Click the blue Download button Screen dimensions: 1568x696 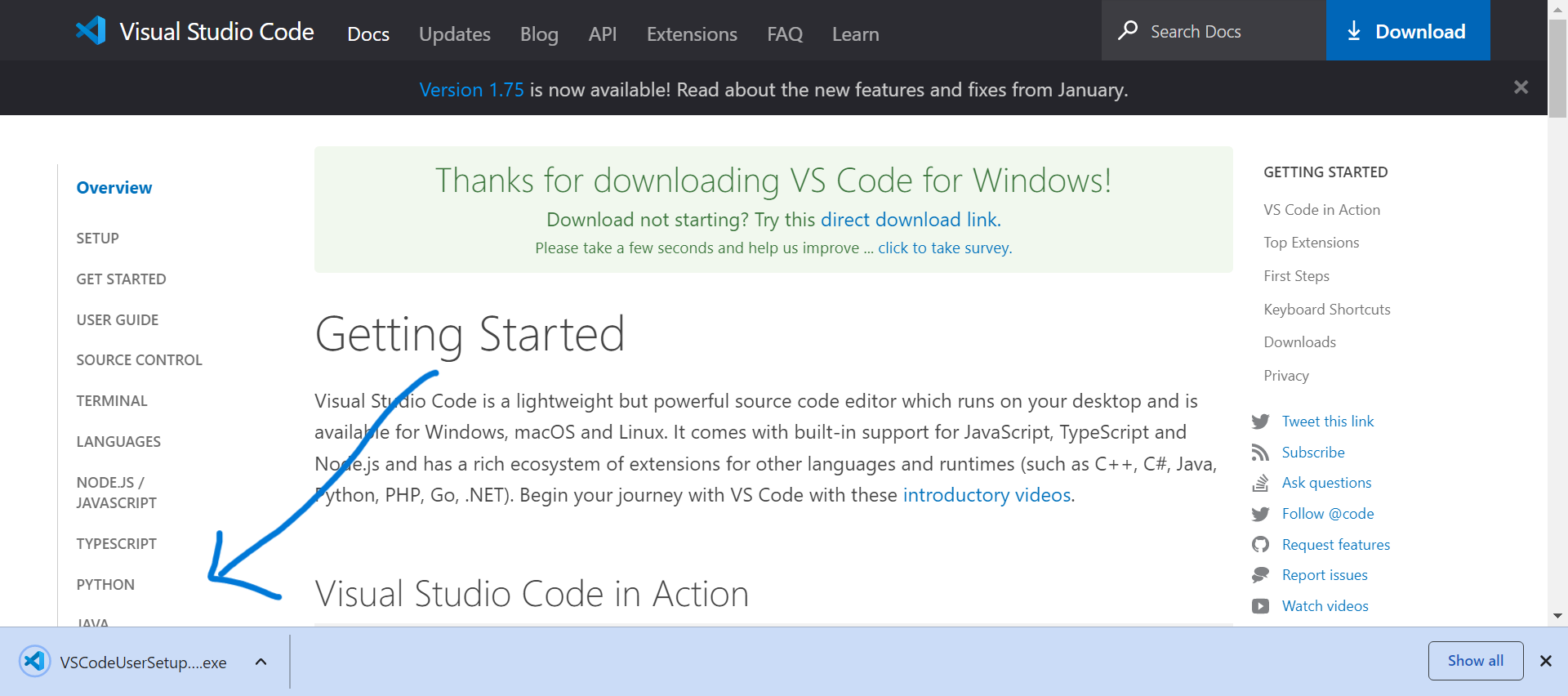(1408, 30)
